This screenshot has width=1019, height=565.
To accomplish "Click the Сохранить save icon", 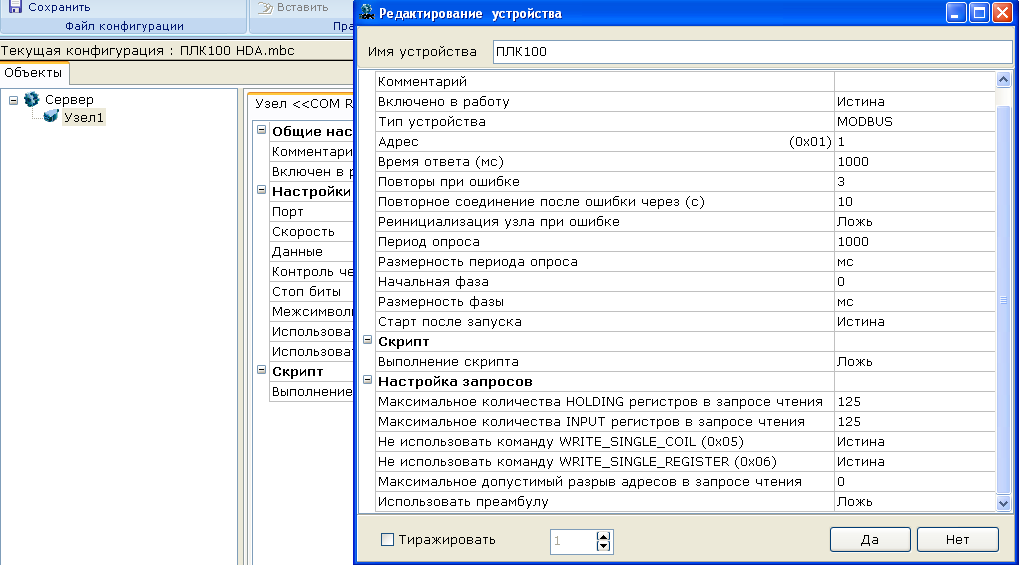I will click(15, 7).
